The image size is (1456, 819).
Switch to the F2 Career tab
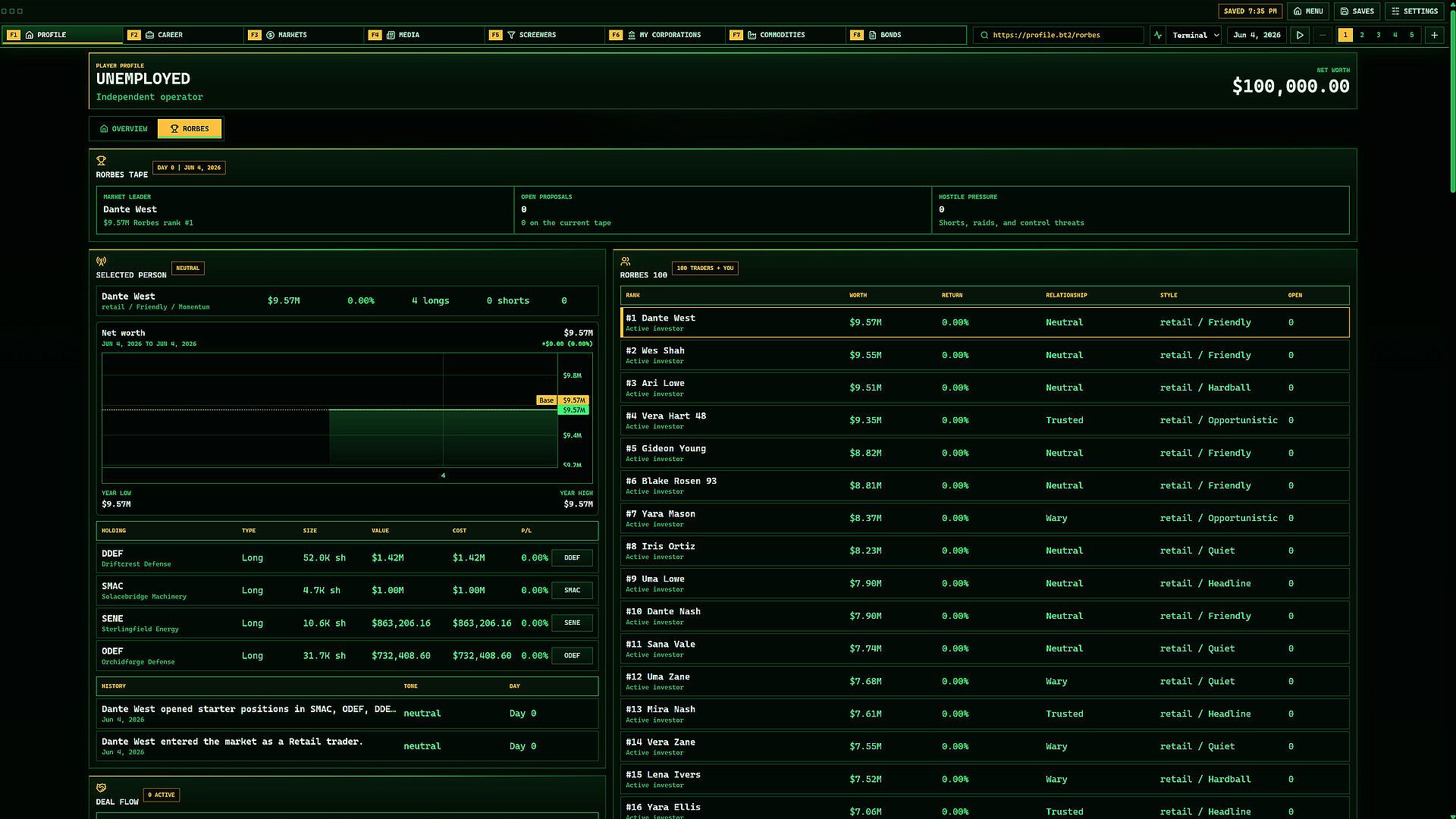184,35
